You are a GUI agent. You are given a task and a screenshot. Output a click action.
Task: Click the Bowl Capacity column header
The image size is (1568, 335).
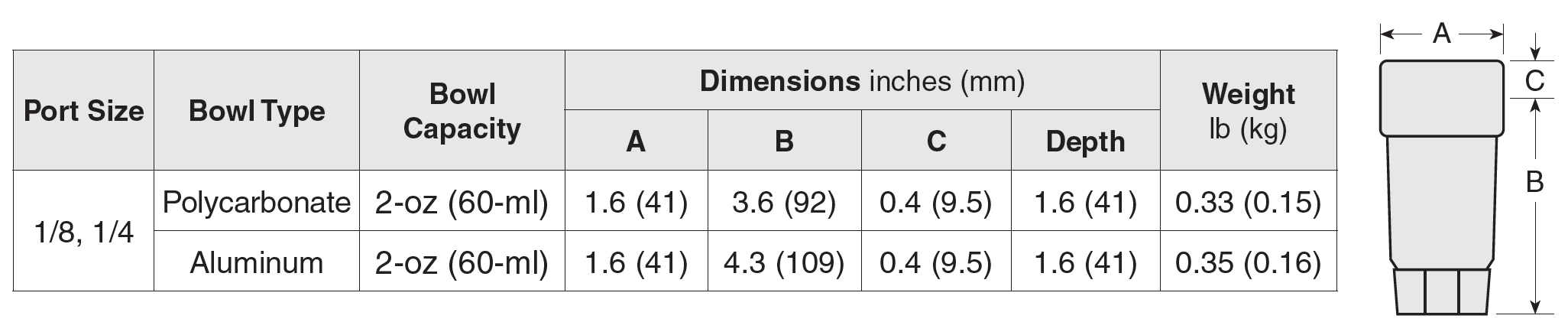(x=462, y=112)
